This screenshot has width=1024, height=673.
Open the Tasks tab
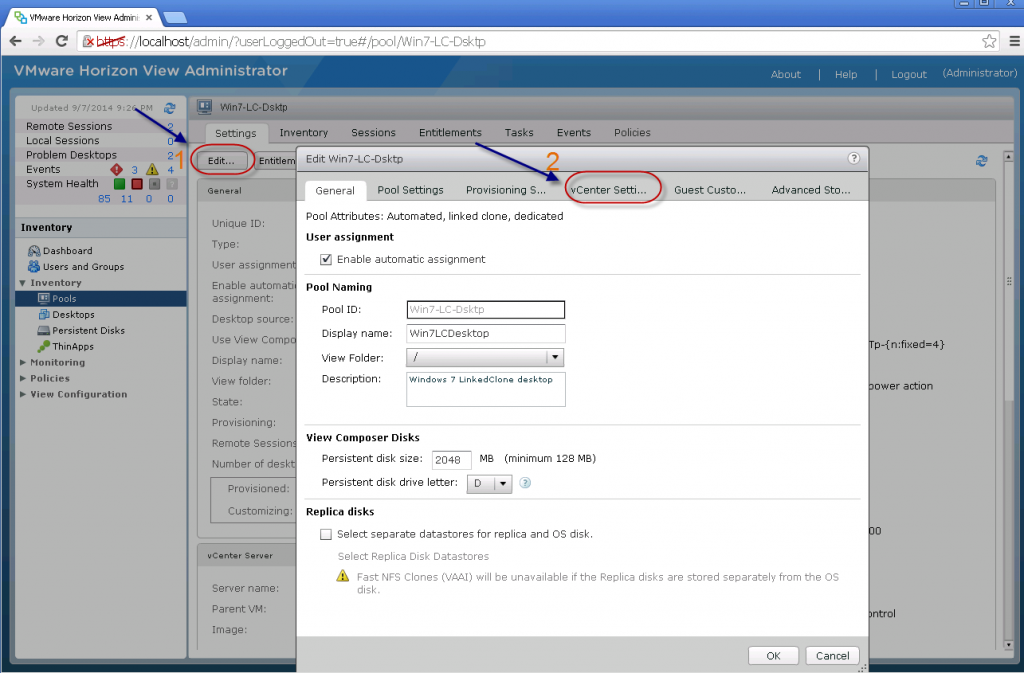[519, 133]
